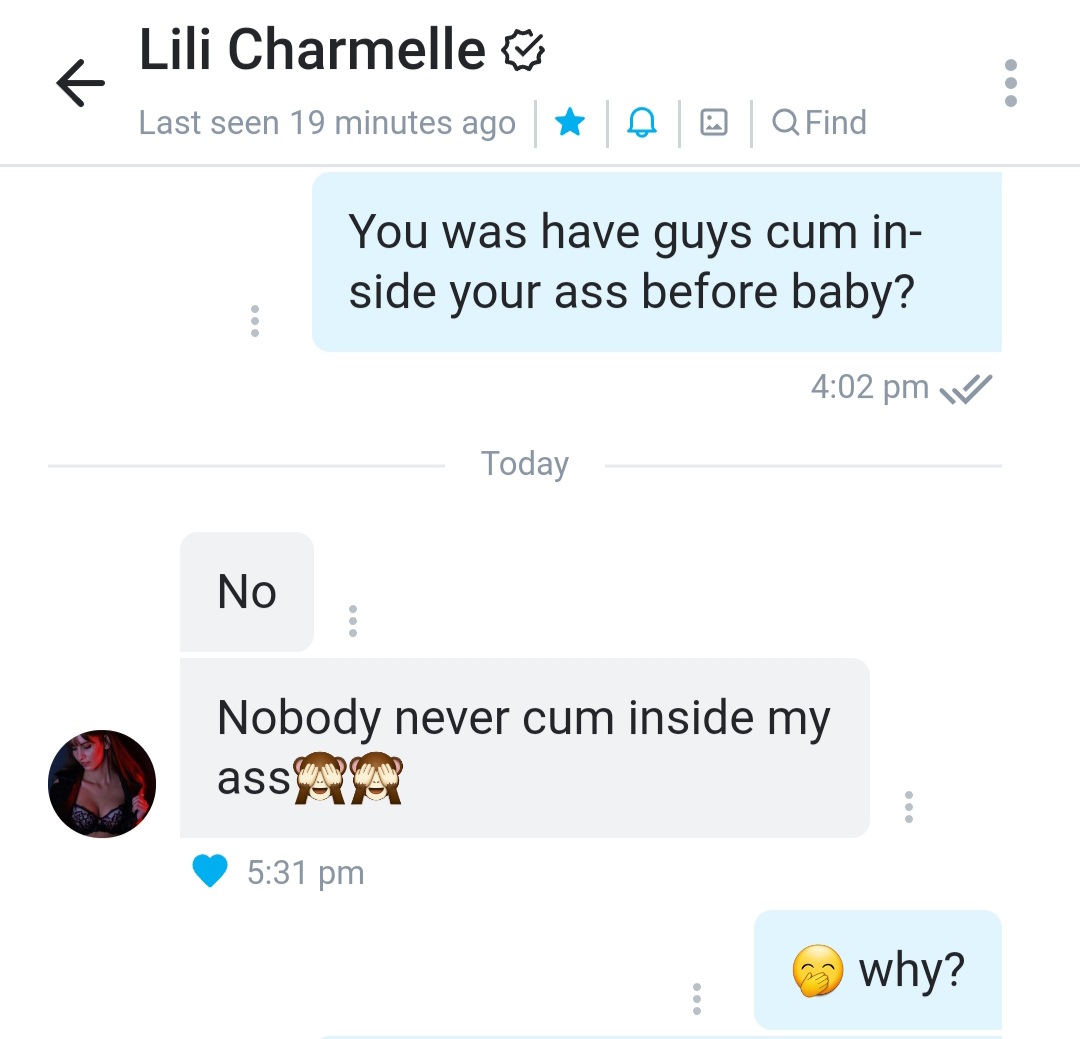The height and width of the screenshot is (1039, 1080).
Task: Open options beside the 'why?' message
Action: pyautogui.click(x=696, y=998)
